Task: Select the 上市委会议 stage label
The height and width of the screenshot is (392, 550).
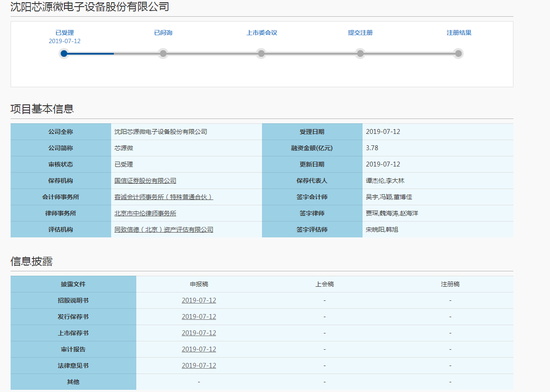Action: point(262,33)
